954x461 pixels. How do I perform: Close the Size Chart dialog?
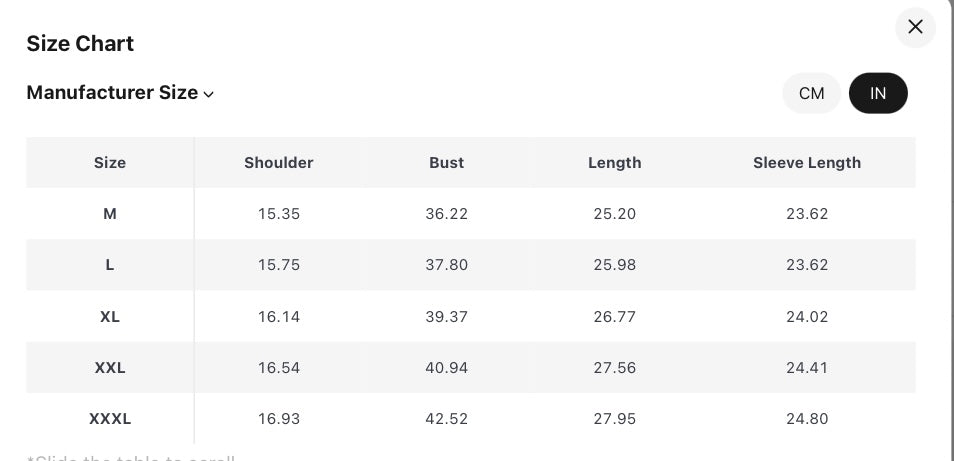(915, 27)
